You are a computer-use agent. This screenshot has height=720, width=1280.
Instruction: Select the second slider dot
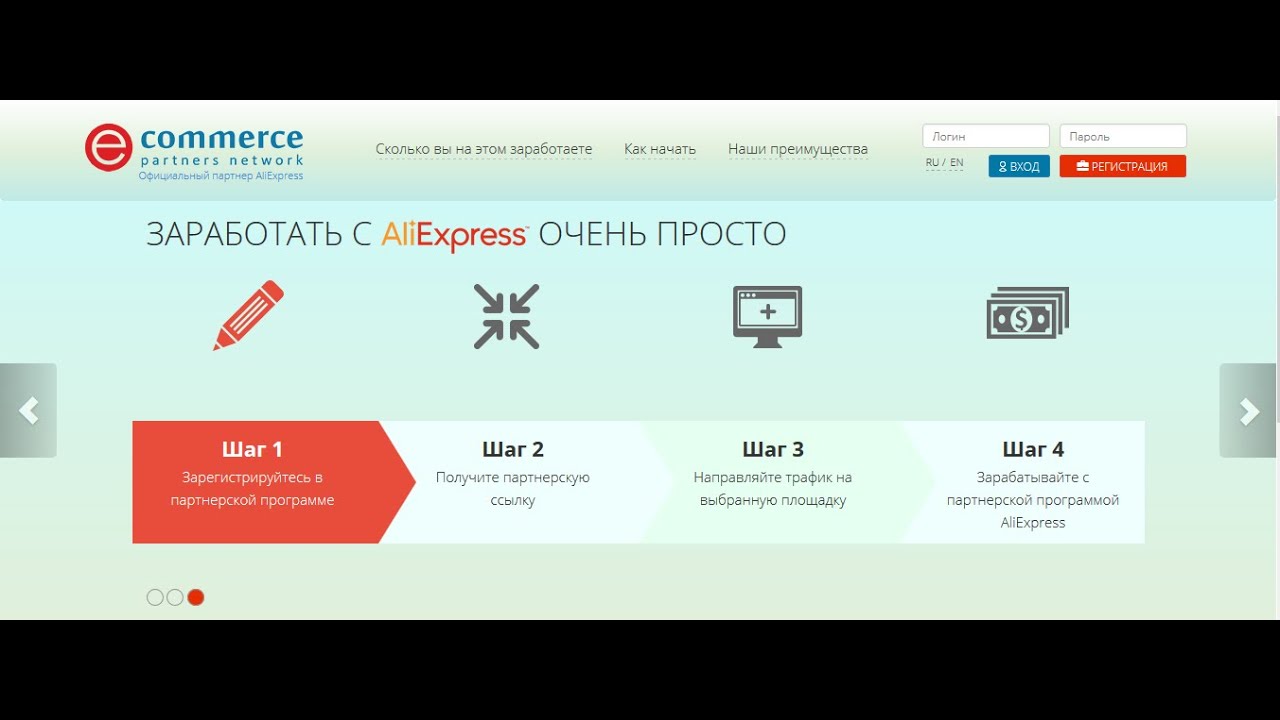(x=175, y=597)
